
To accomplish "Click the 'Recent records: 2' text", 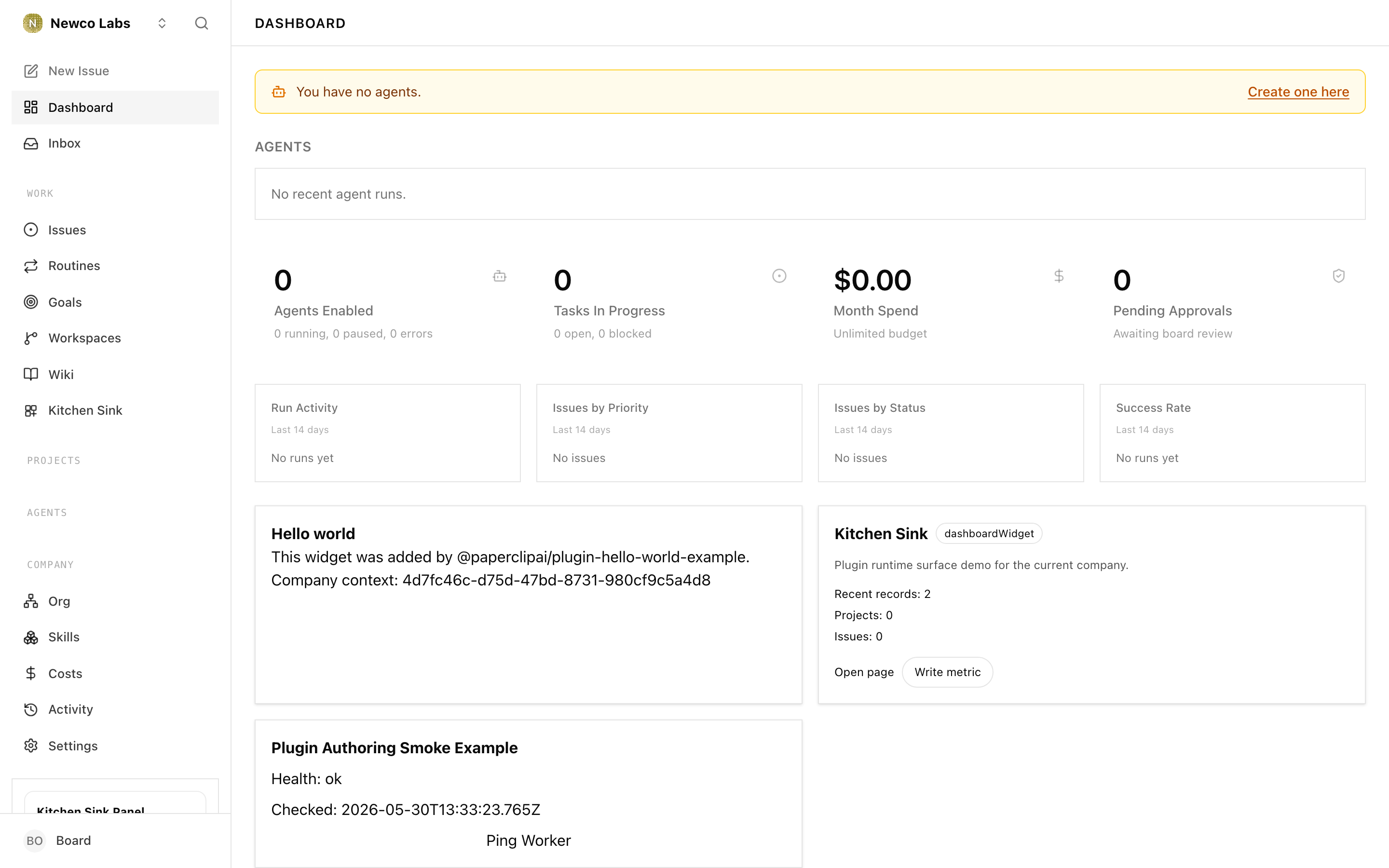I will click(x=882, y=594).
